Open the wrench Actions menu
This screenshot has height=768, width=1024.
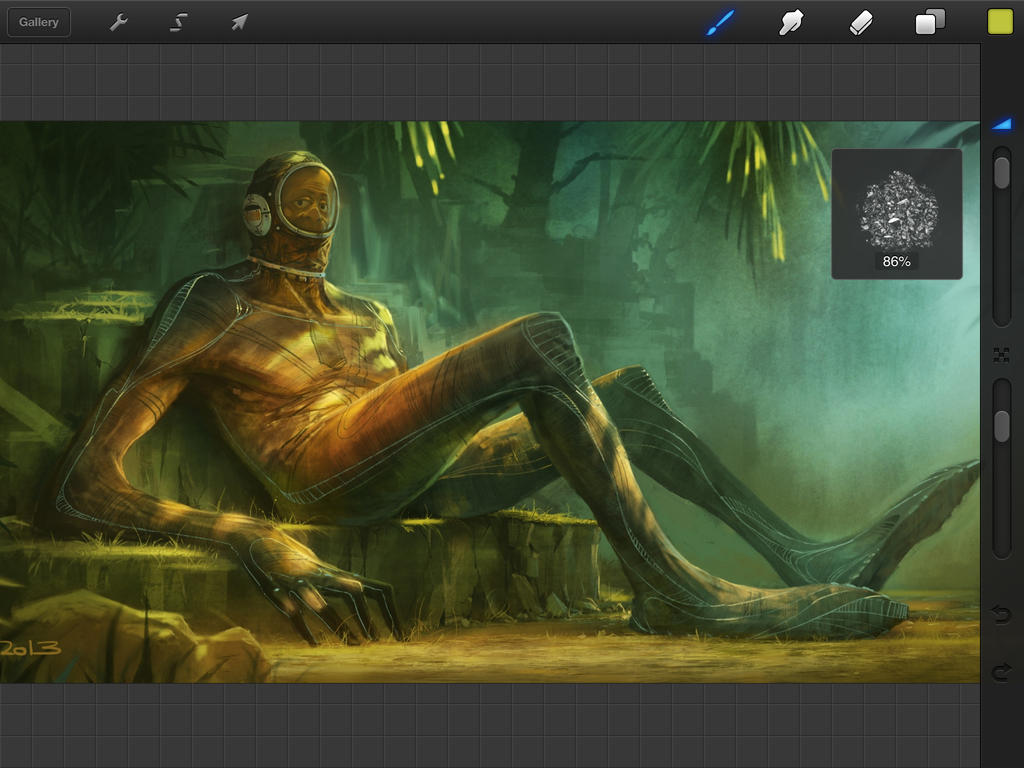(x=119, y=22)
